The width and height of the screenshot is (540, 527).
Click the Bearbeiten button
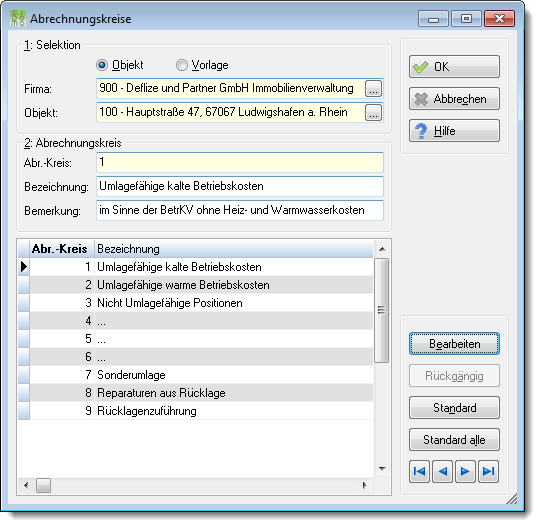coord(454,343)
